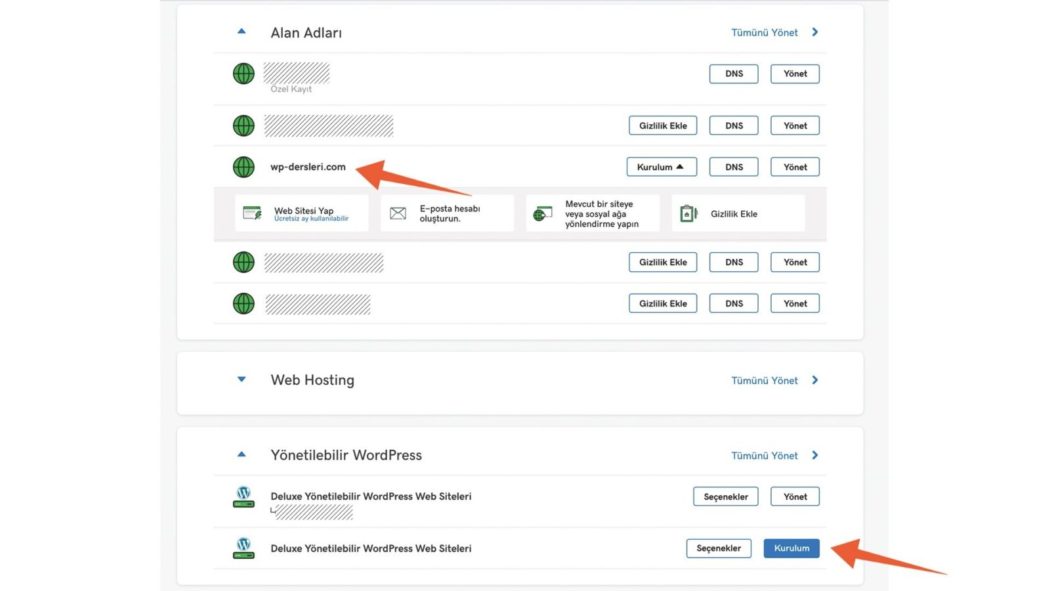Choose Web Sitesi Yap option
Image resolution: width=1050 pixels, height=591 pixels.
tap(302, 214)
